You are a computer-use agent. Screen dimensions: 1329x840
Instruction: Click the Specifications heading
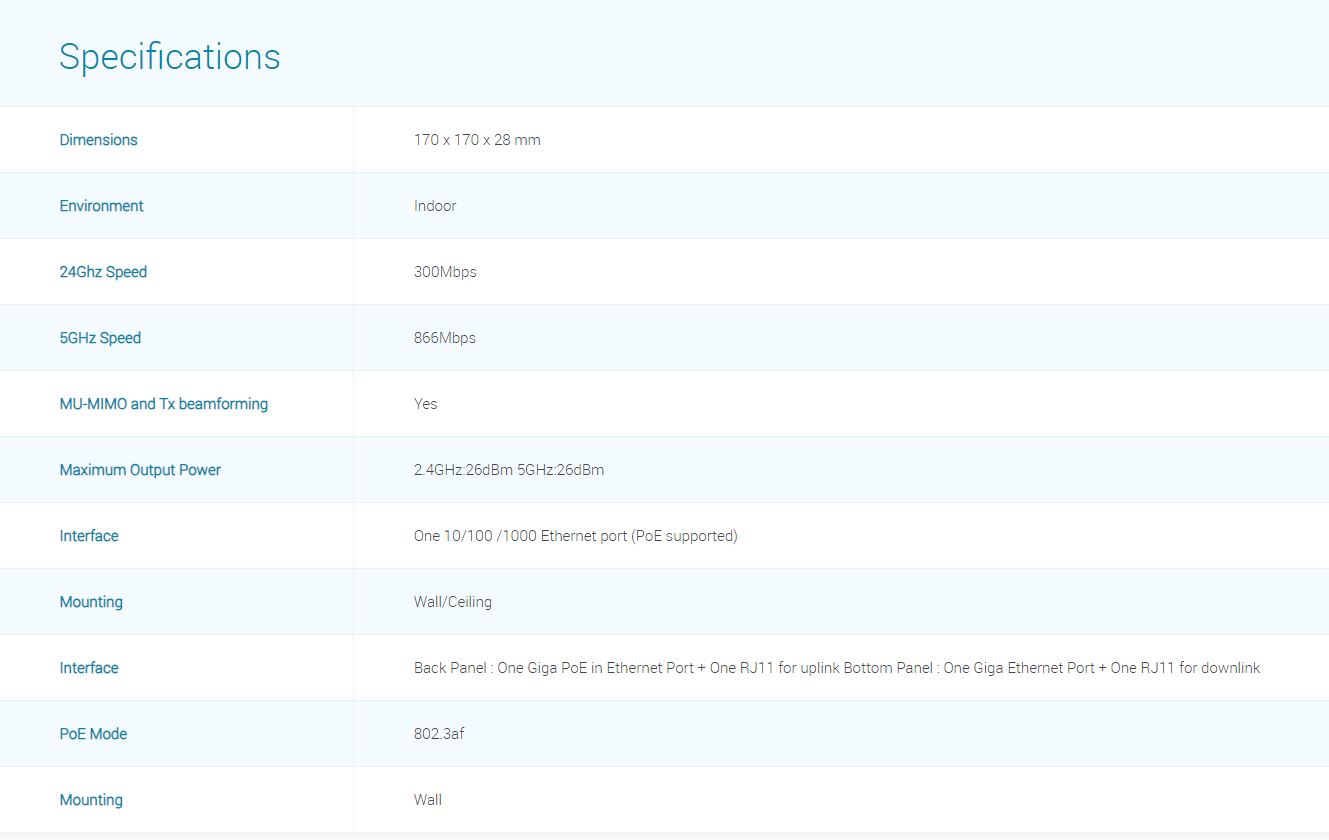[x=169, y=57]
